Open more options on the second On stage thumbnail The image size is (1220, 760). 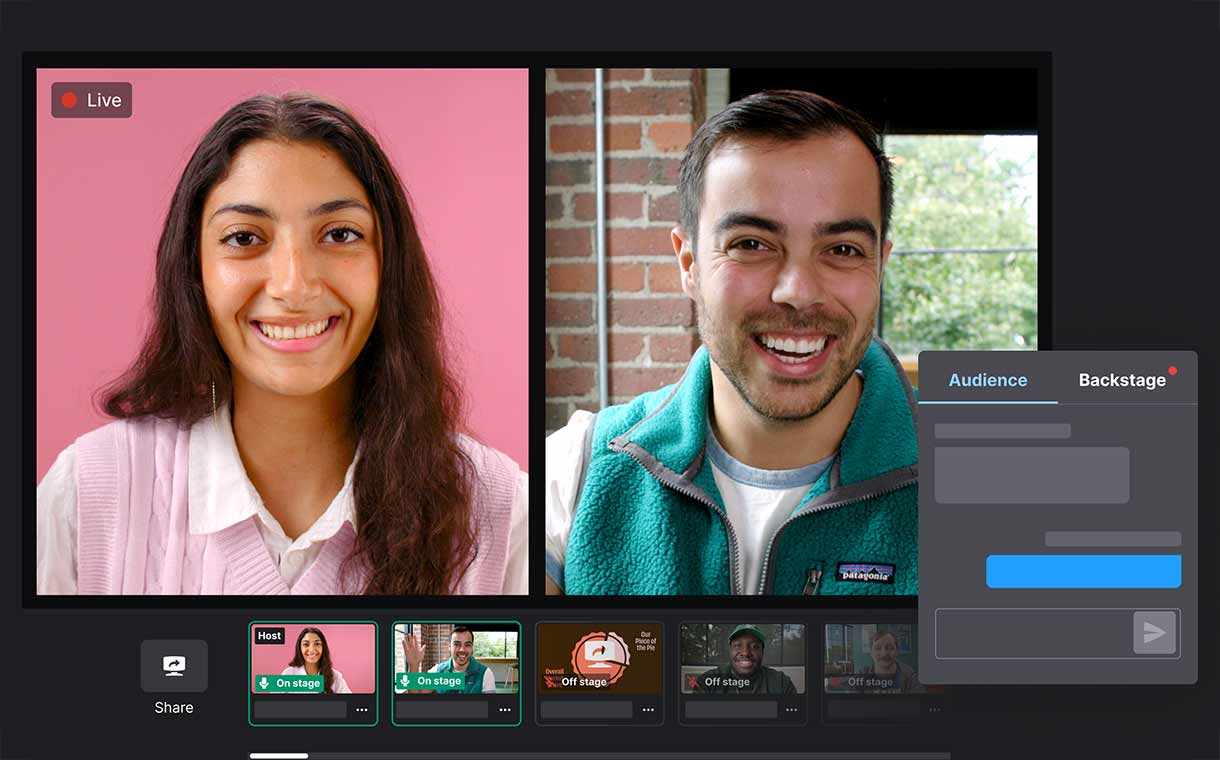tap(505, 709)
